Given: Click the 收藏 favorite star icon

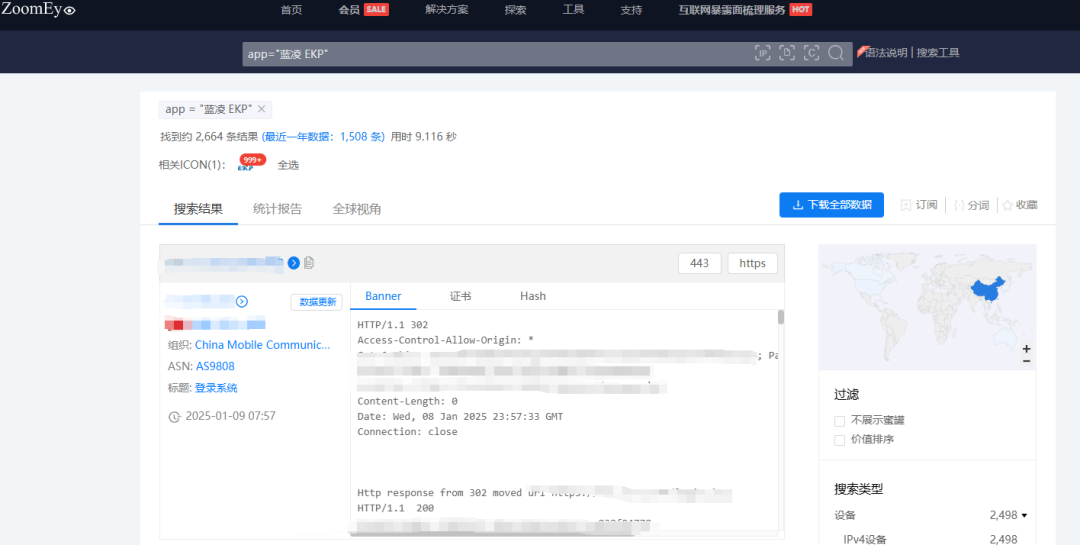Looking at the screenshot, I should pyautogui.click(x=1007, y=205).
